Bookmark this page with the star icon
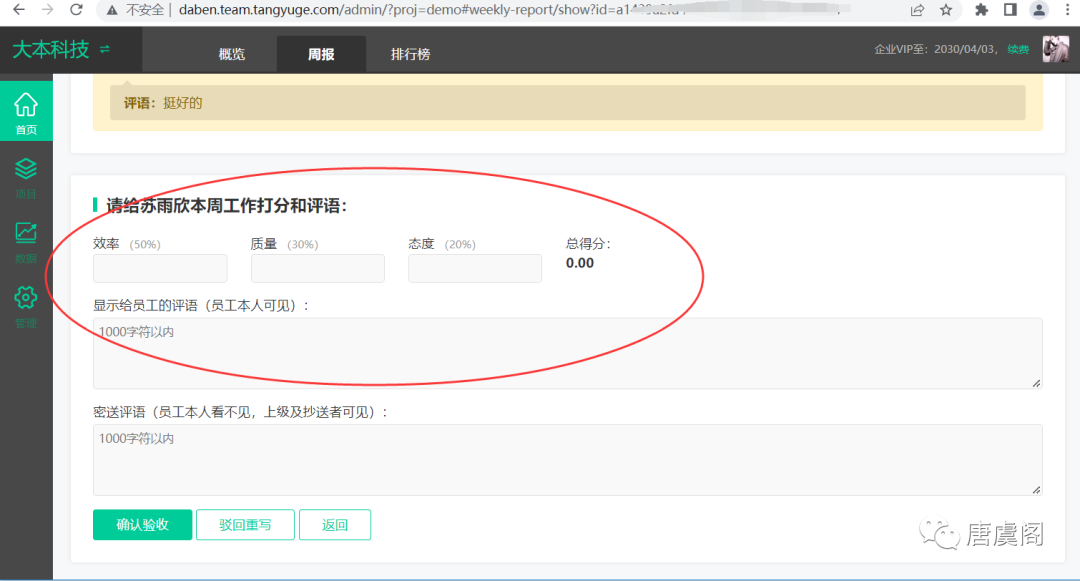Screen dimensions: 1080x581 (946, 10)
